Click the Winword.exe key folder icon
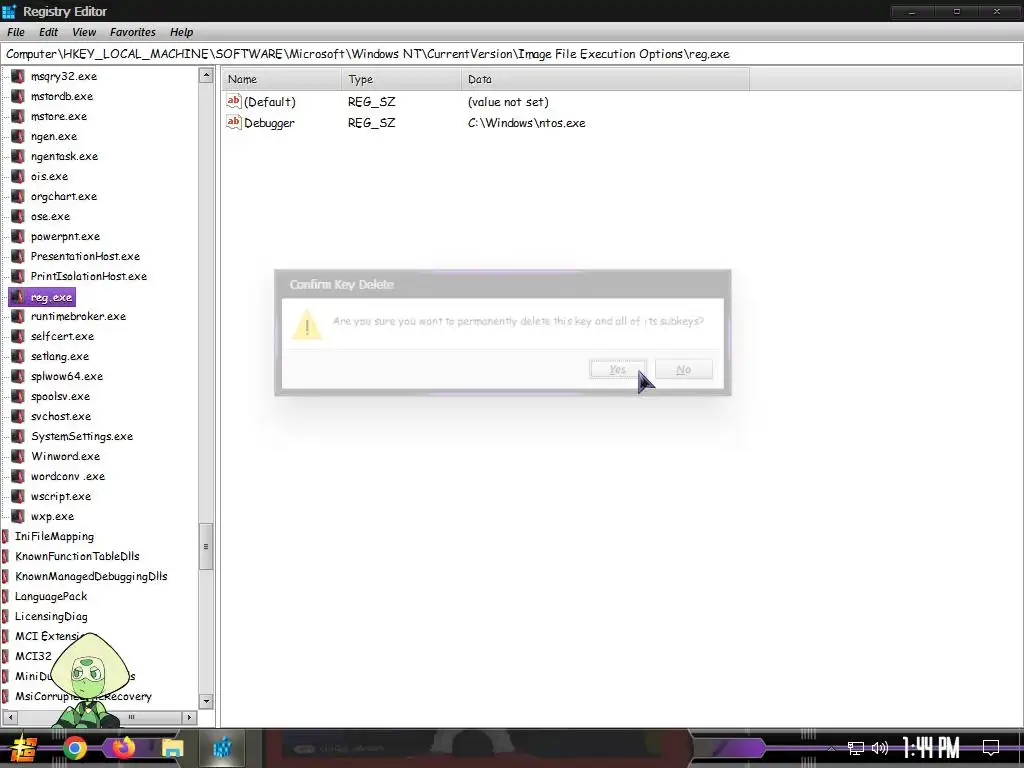The height and width of the screenshot is (768, 1024). 18,456
